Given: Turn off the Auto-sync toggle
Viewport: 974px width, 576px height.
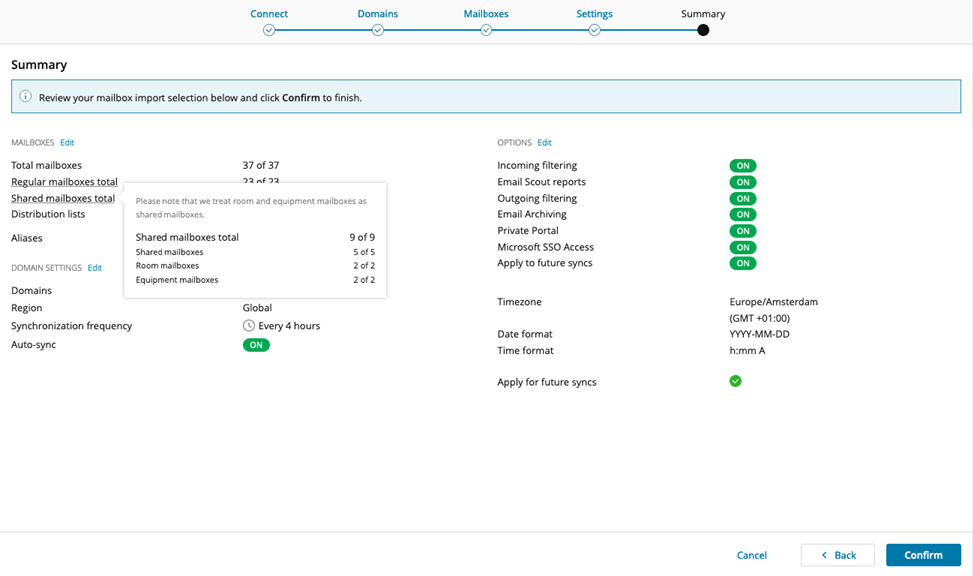Looking at the screenshot, I should click(x=255, y=344).
